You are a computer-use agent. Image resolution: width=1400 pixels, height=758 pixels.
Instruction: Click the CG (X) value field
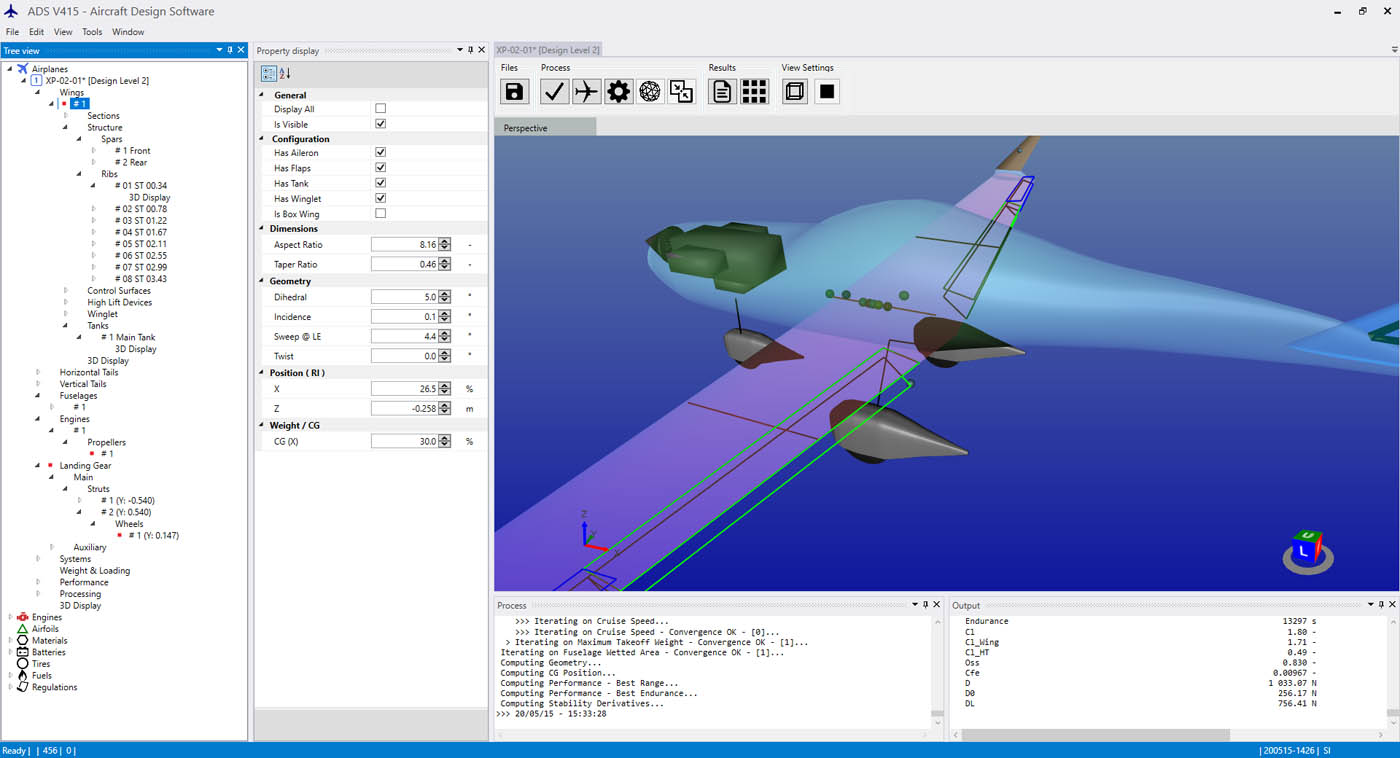tap(404, 441)
